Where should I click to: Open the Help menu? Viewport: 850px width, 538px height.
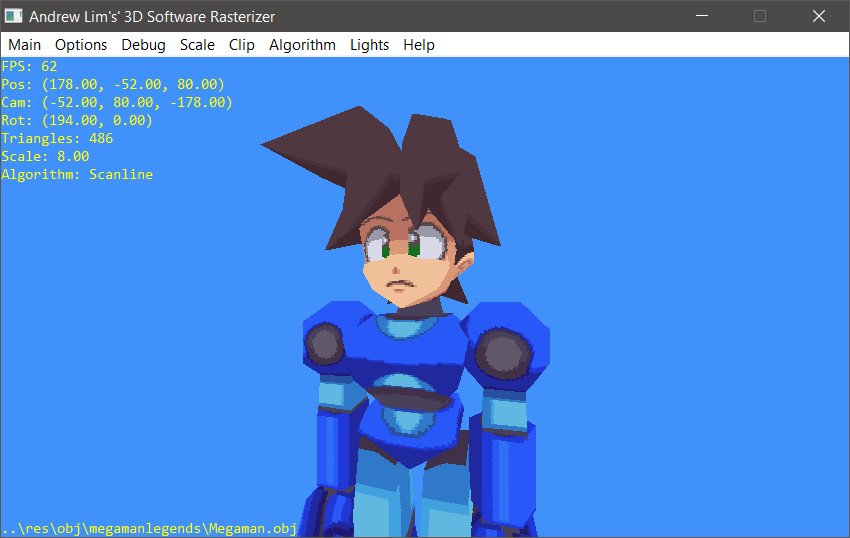point(418,45)
